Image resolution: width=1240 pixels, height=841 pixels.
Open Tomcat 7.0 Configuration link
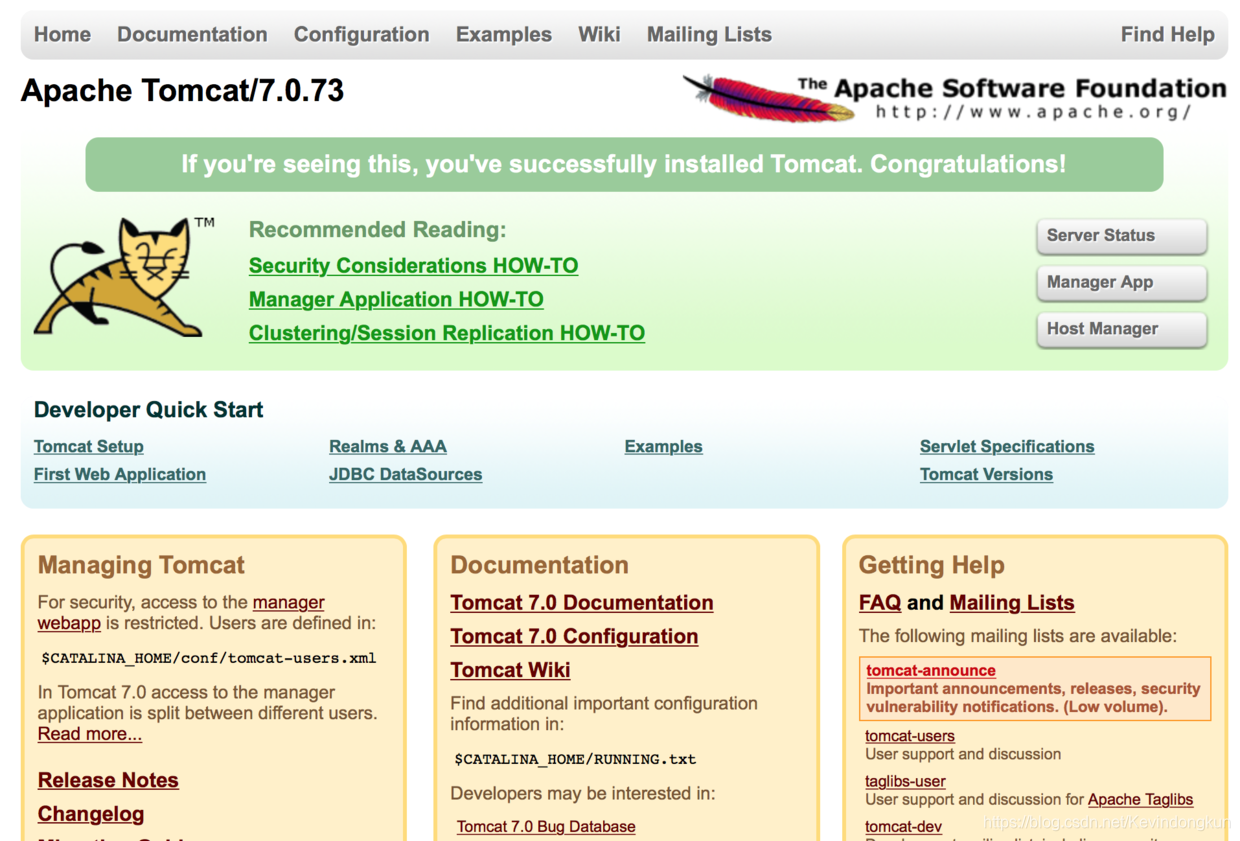tap(574, 637)
